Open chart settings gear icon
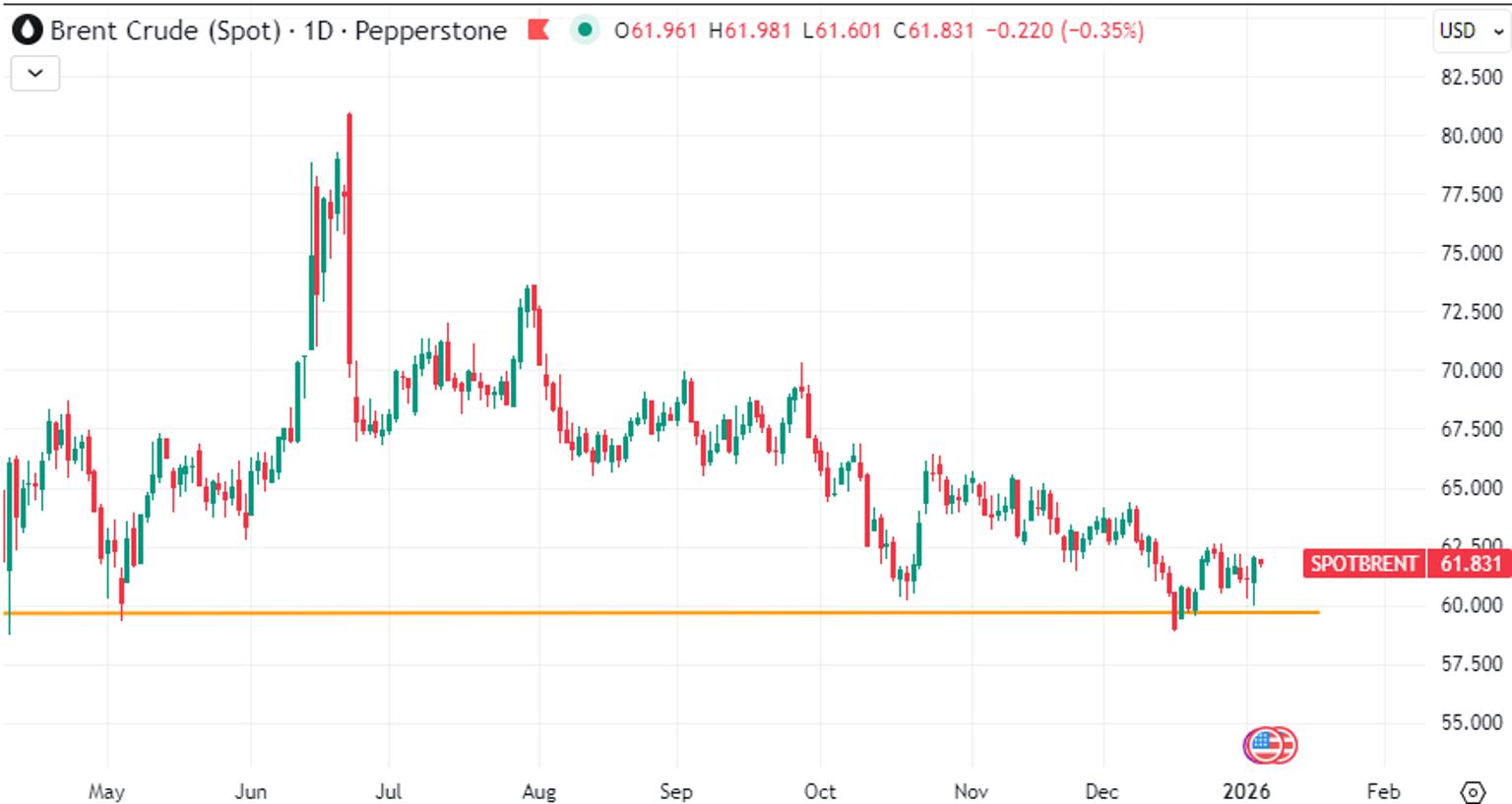Screen dimensions: 1512x804 [1472, 791]
